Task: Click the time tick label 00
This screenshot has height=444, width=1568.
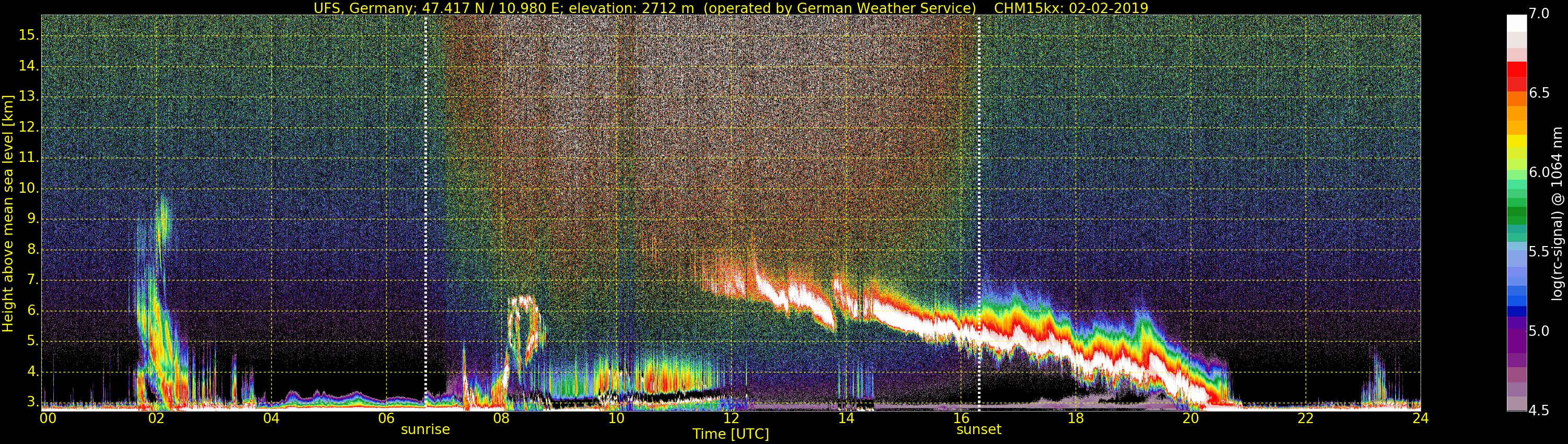Action: 48,418
